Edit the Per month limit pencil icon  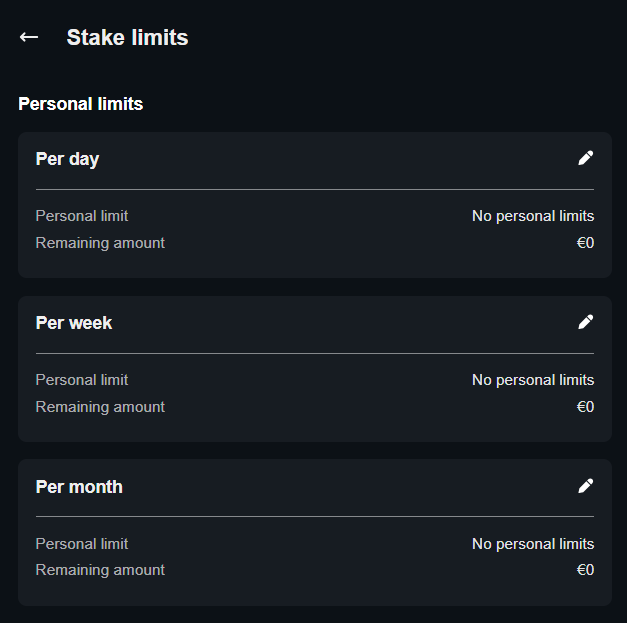(585, 486)
